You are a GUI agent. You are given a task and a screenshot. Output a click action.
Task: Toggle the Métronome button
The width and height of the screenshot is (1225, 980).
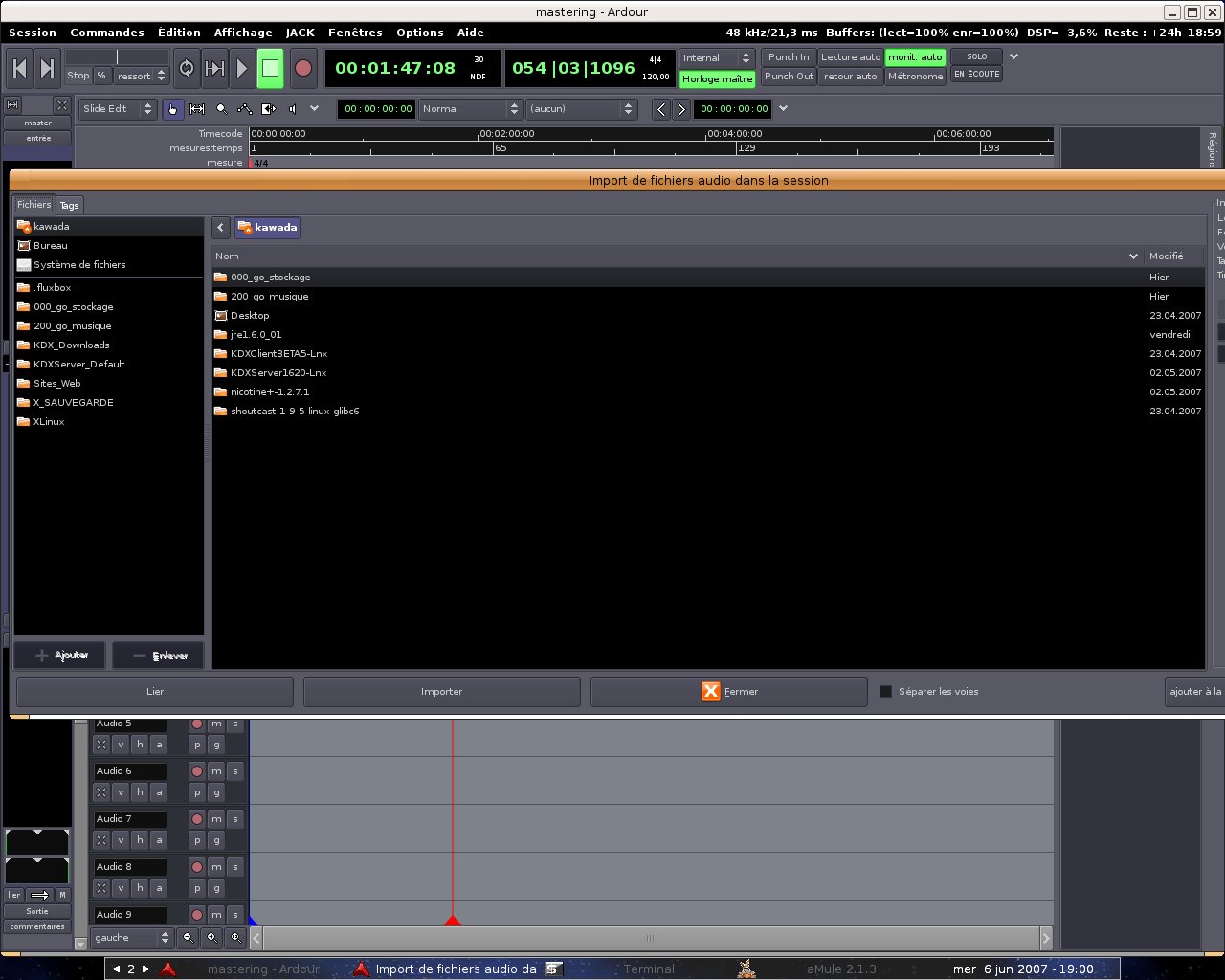point(915,77)
